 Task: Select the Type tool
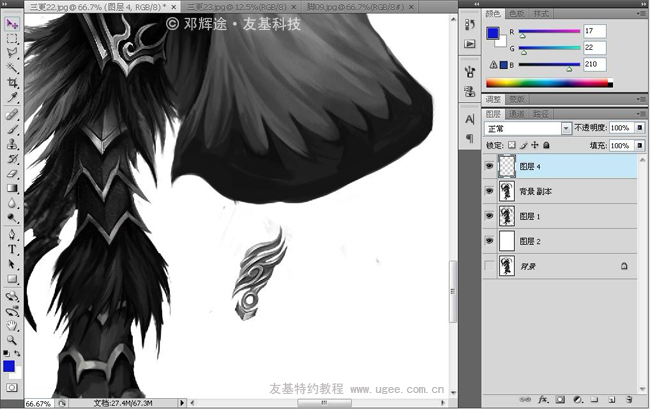(12, 249)
